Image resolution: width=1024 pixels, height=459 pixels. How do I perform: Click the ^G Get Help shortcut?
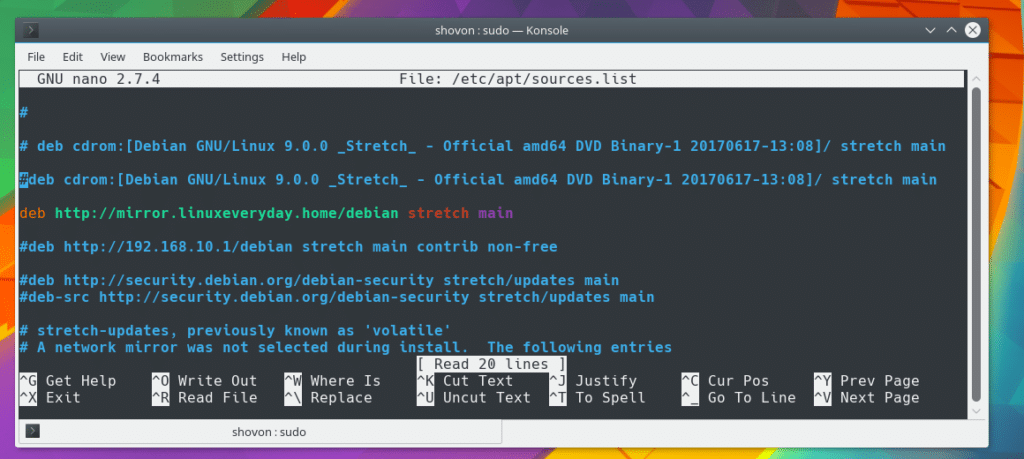tap(68, 381)
